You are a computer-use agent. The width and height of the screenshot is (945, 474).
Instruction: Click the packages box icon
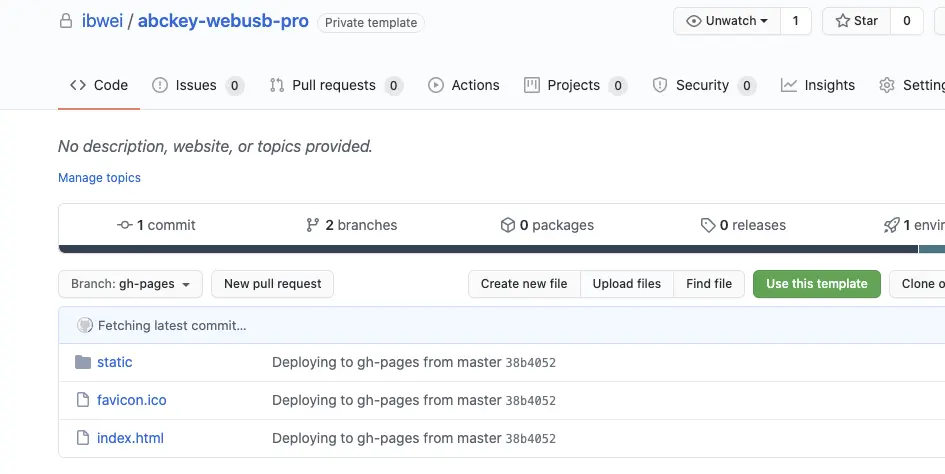[x=508, y=225]
